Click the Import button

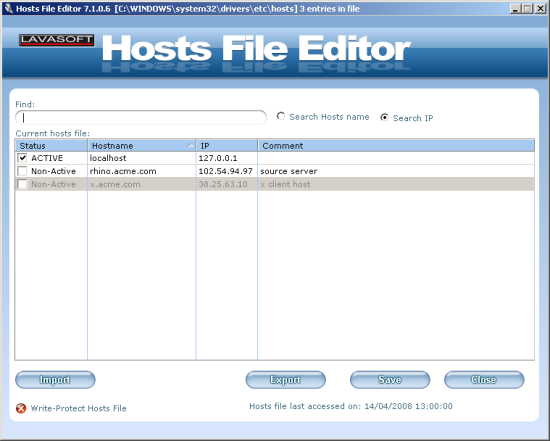(x=55, y=380)
